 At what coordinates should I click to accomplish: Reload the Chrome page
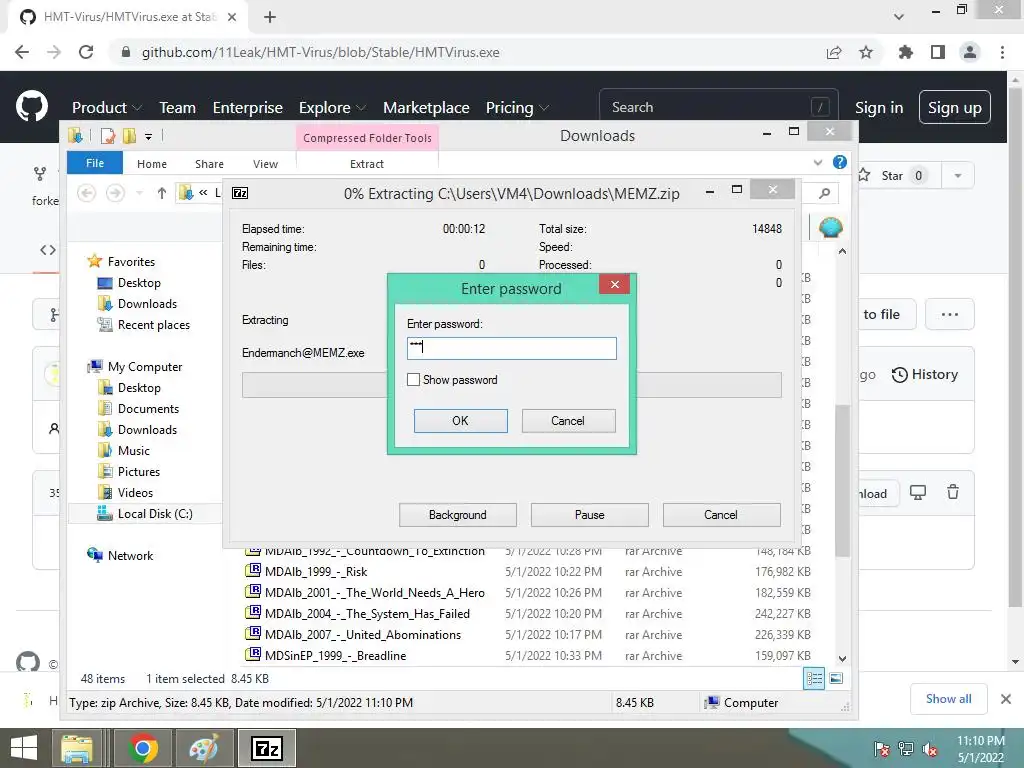pos(86,52)
